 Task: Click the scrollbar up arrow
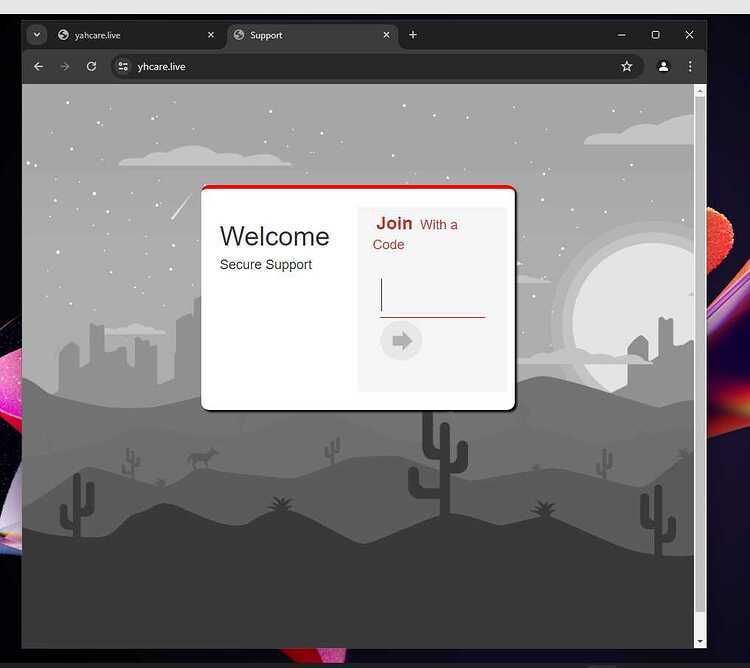point(700,91)
